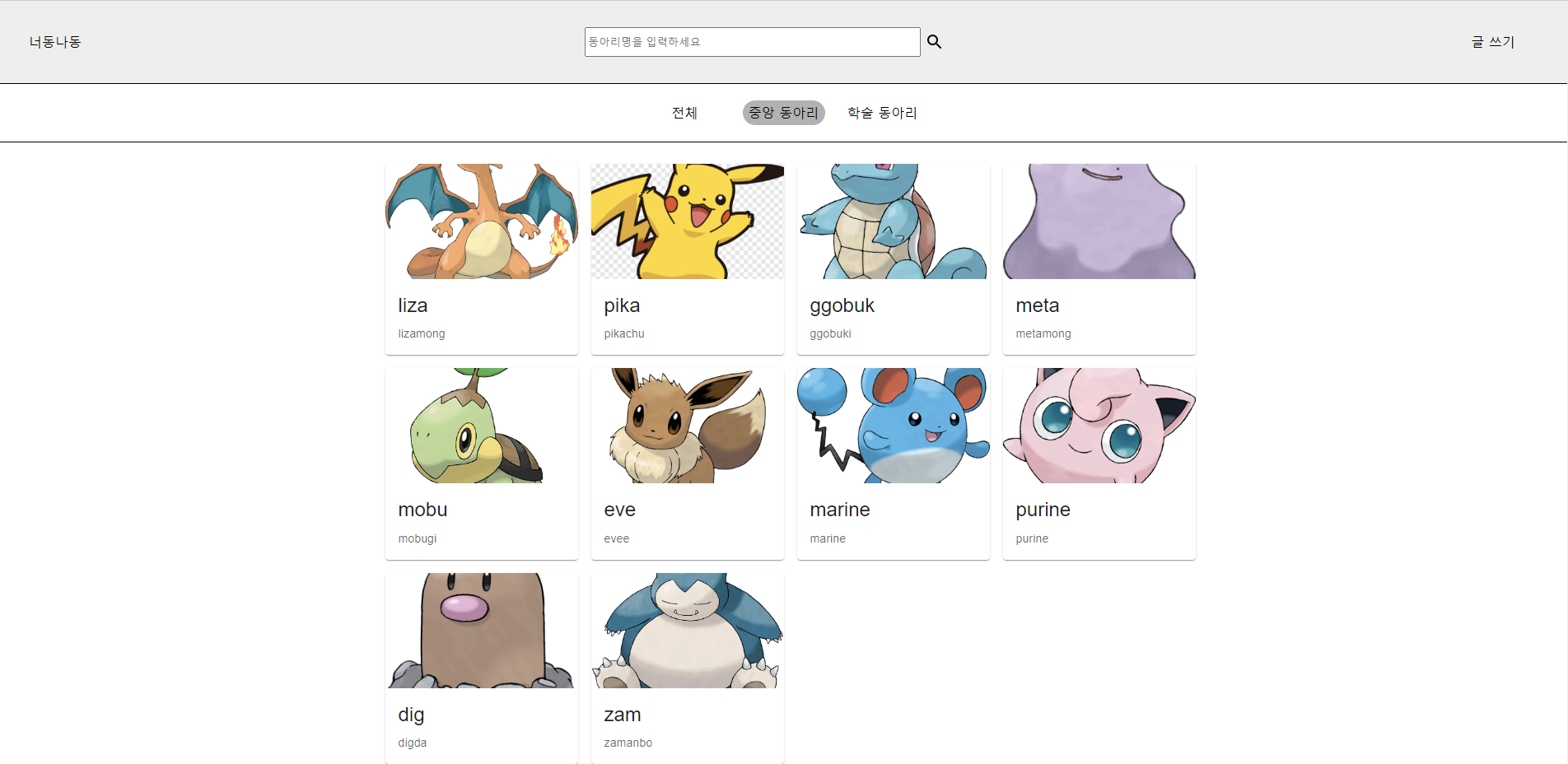Screen dimensions: 1568x764
Task: Click the ggobuk card title
Action: [842, 305]
